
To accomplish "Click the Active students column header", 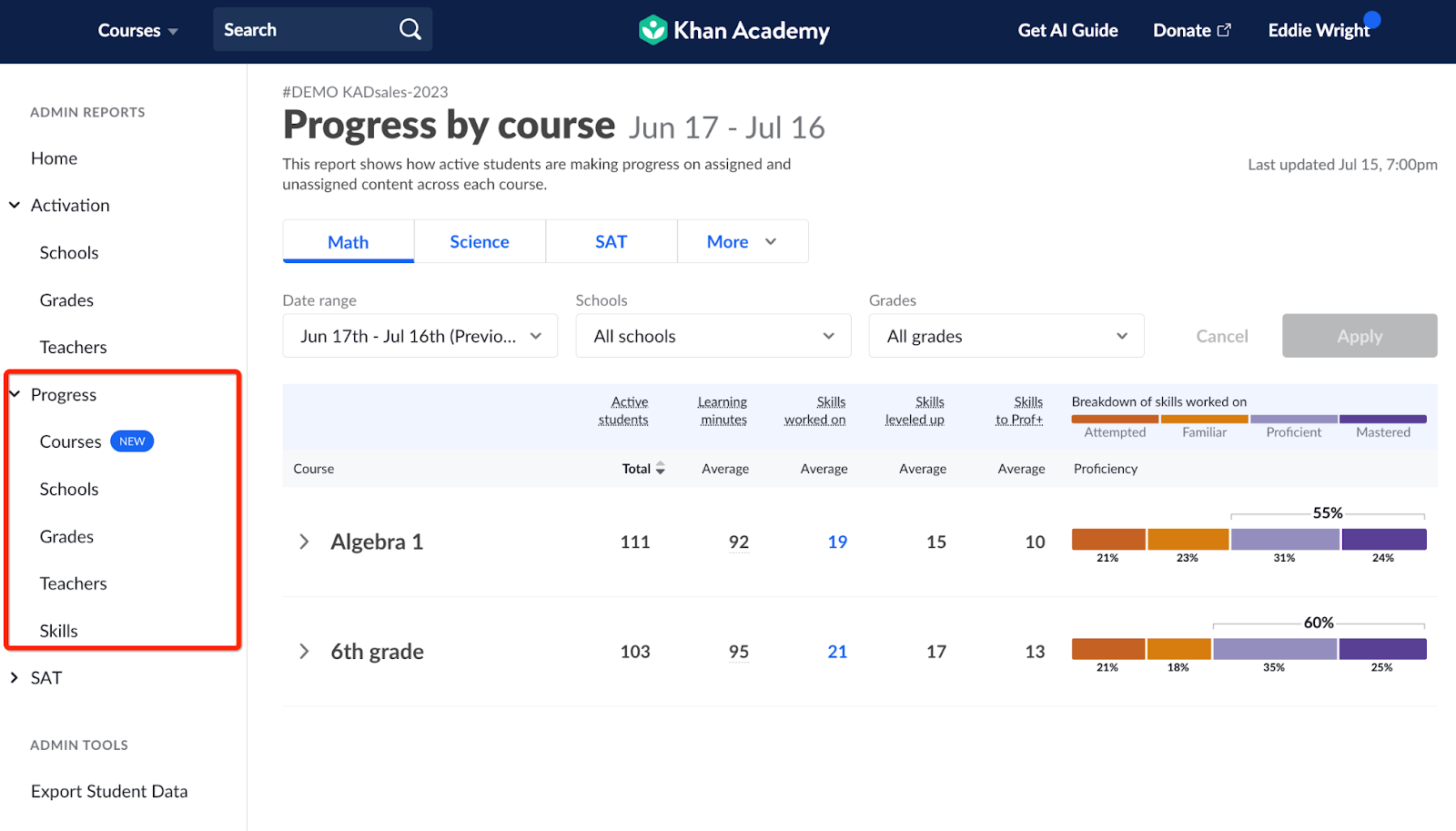I will click(623, 410).
